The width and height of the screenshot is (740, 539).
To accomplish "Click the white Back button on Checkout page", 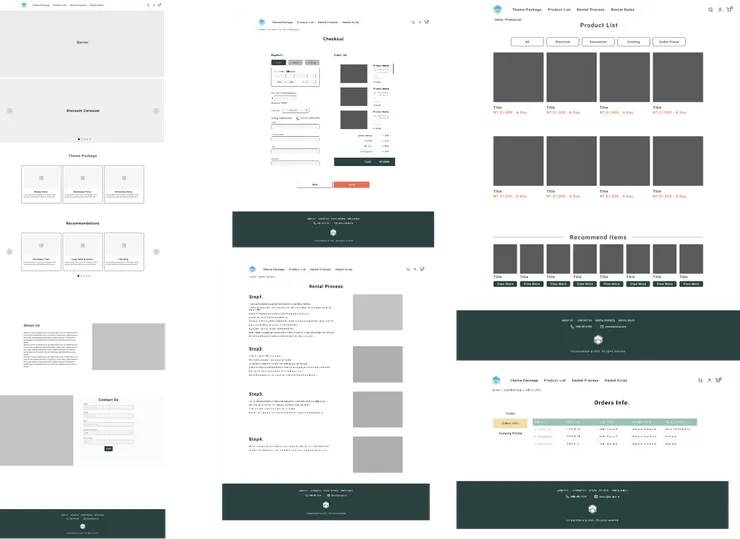I will pyautogui.click(x=315, y=185).
